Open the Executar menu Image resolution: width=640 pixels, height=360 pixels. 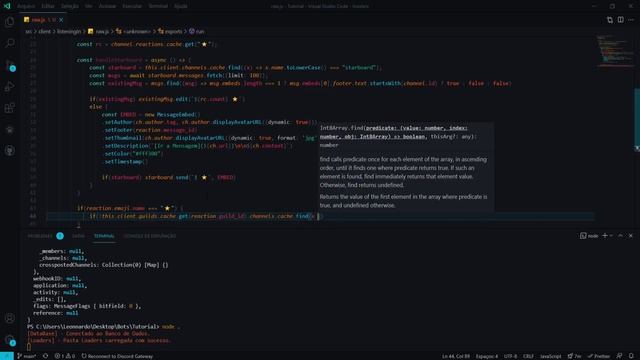pyautogui.click(x=132, y=6)
